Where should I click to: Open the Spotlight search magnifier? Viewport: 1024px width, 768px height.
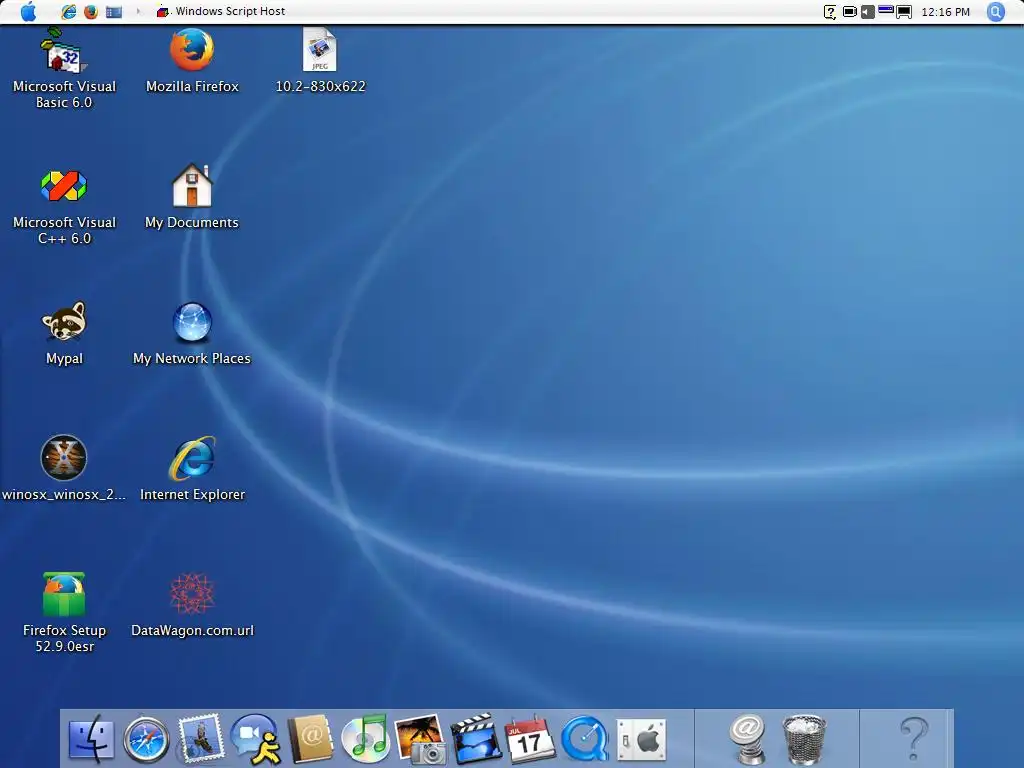click(x=995, y=12)
